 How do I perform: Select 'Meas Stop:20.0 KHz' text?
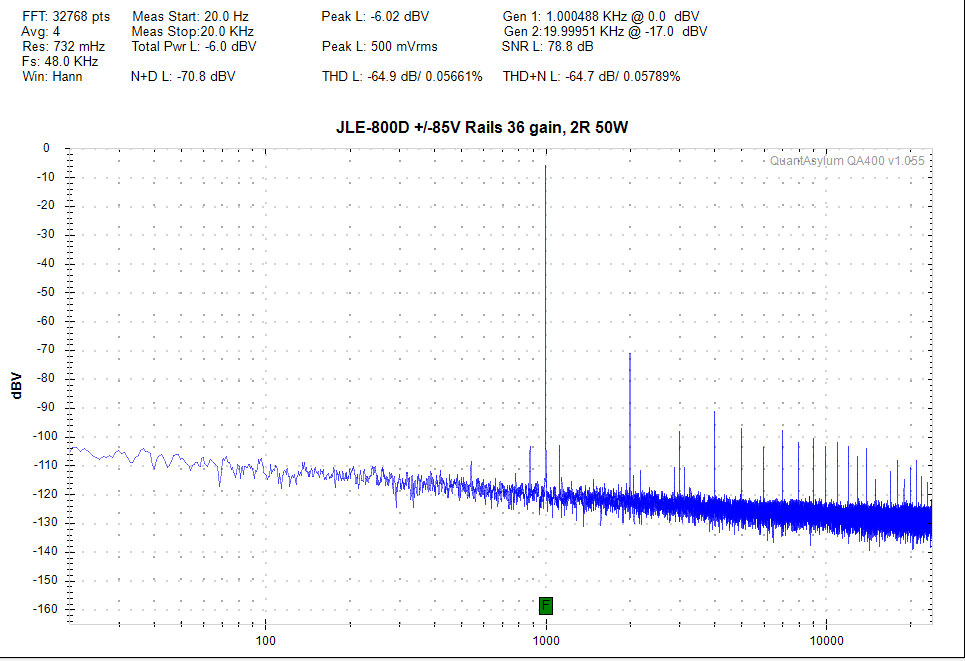[x=193, y=31]
